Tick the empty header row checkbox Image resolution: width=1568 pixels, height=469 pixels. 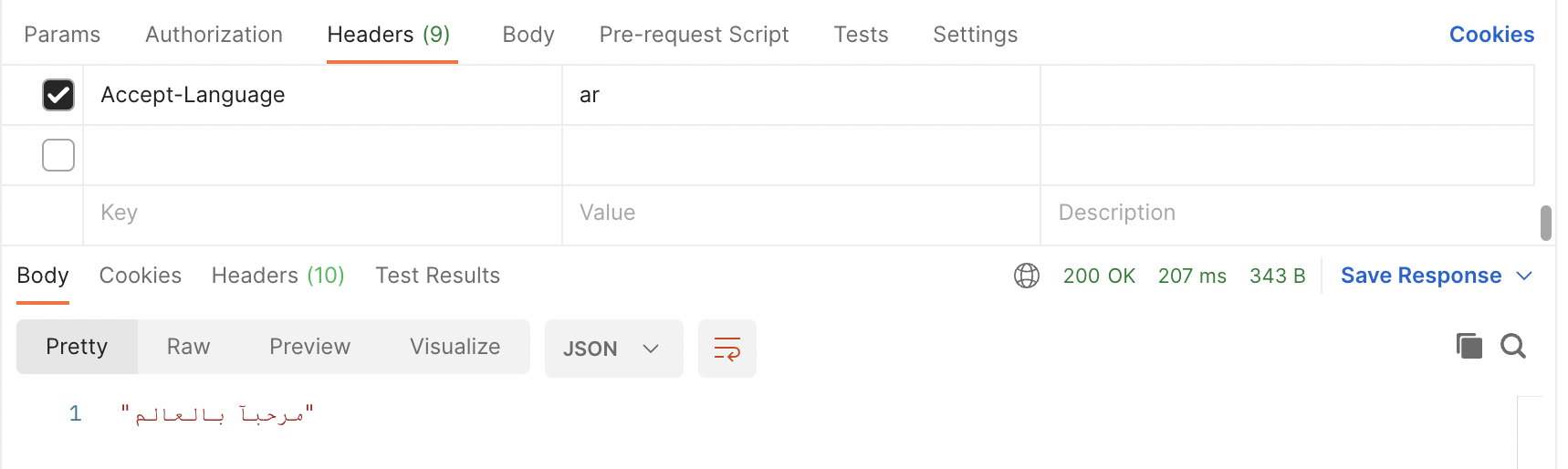pyautogui.click(x=58, y=155)
